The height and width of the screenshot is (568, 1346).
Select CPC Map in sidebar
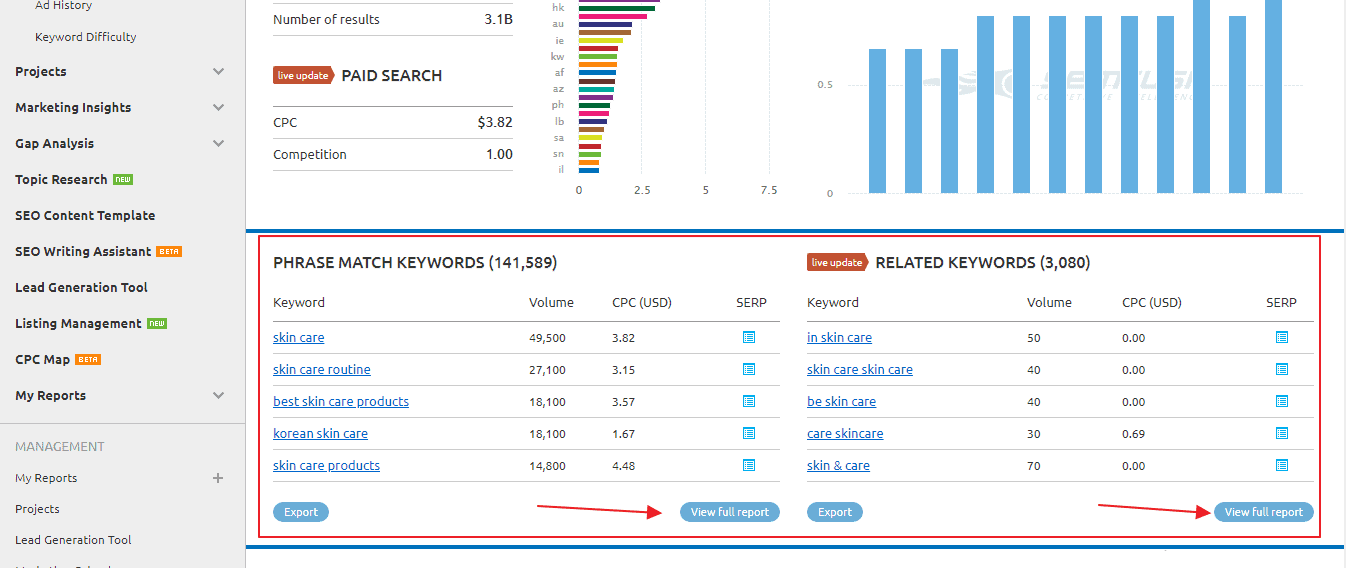pyautogui.click(x=42, y=360)
